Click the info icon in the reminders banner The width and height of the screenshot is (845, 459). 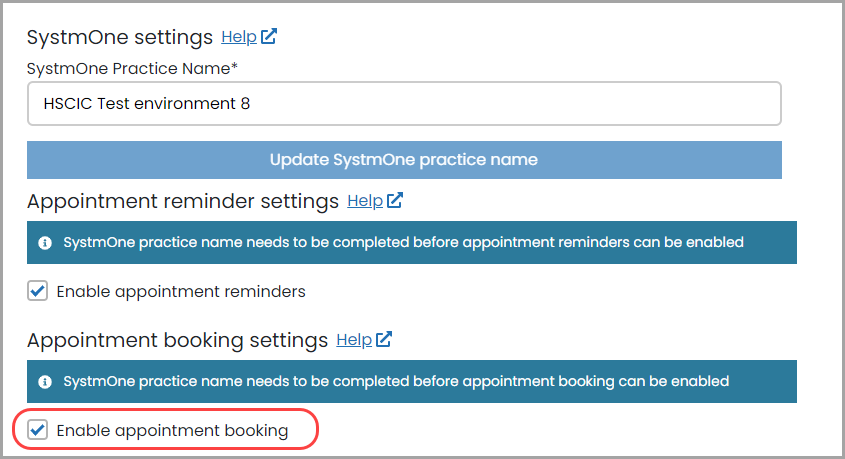[x=45, y=243]
